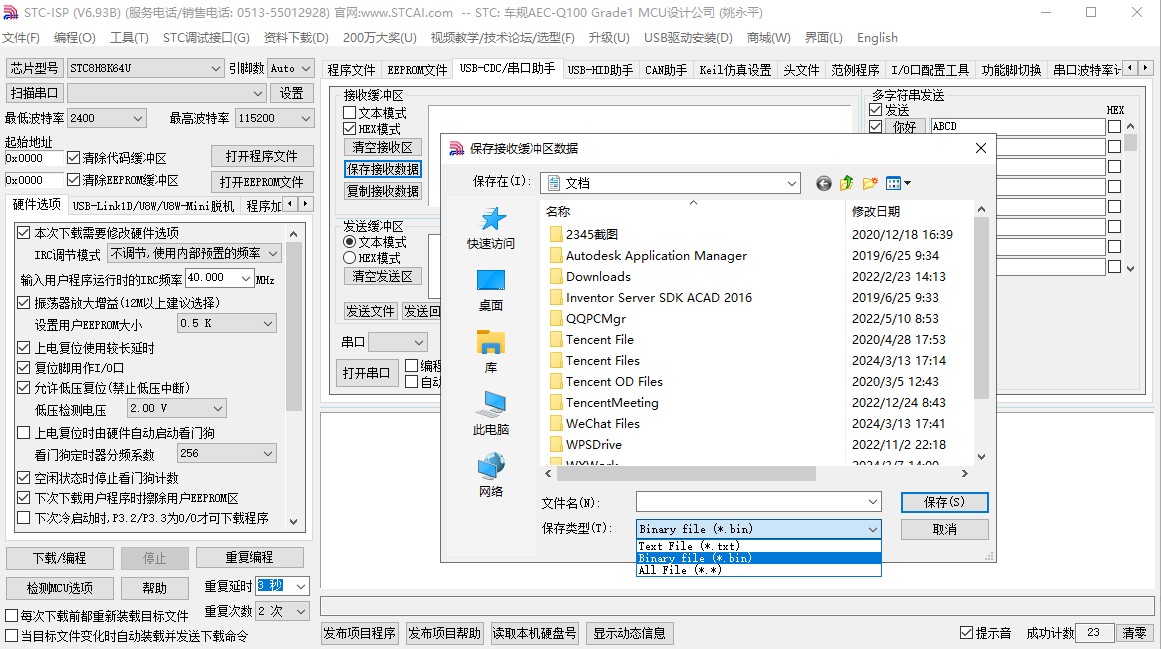This screenshot has width=1161, height=649.
Task: Go back in the save dialog
Action: pos(823,184)
